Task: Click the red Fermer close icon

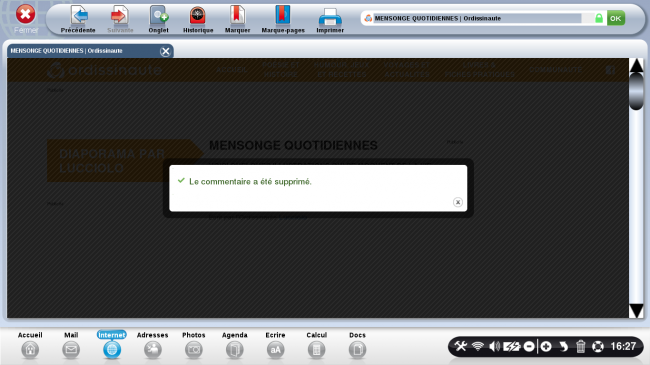Action: [25, 15]
